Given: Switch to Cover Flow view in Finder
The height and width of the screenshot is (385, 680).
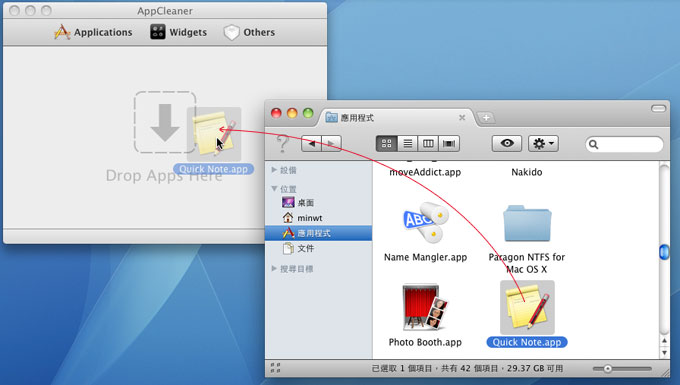Looking at the screenshot, I should tap(449, 144).
